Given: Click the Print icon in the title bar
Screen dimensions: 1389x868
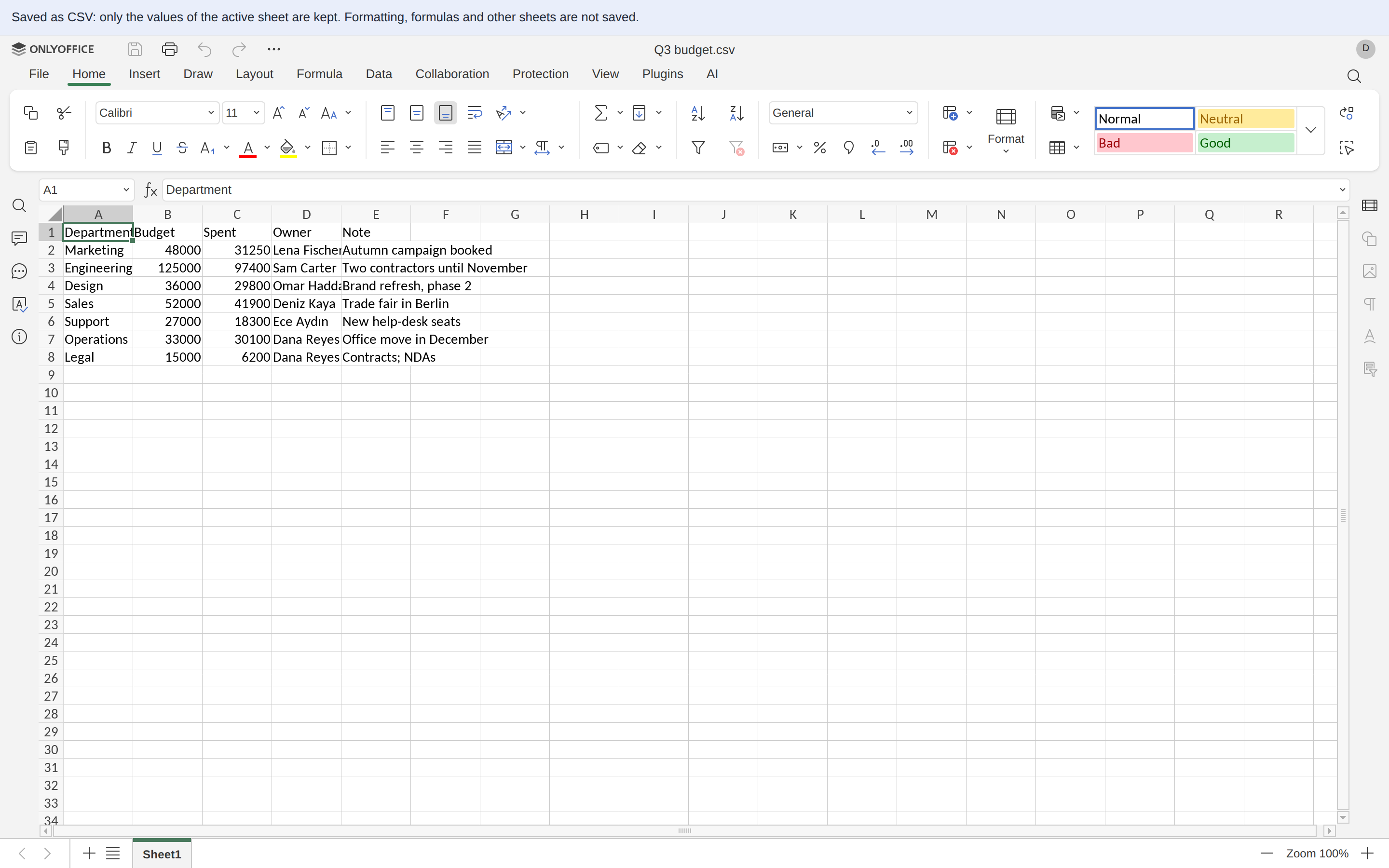Looking at the screenshot, I should coord(169,49).
